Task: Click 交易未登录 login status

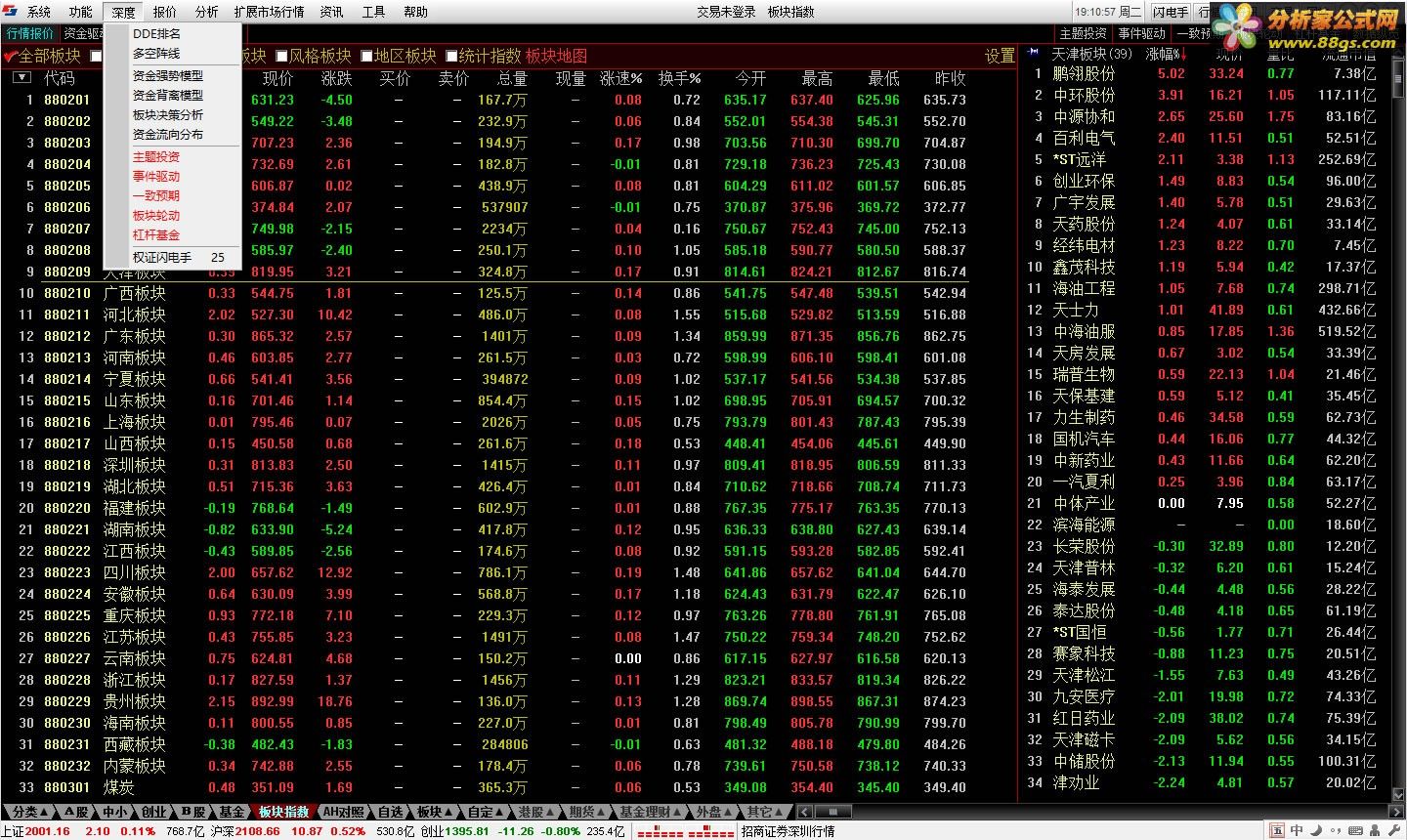Action: [x=726, y=12]
